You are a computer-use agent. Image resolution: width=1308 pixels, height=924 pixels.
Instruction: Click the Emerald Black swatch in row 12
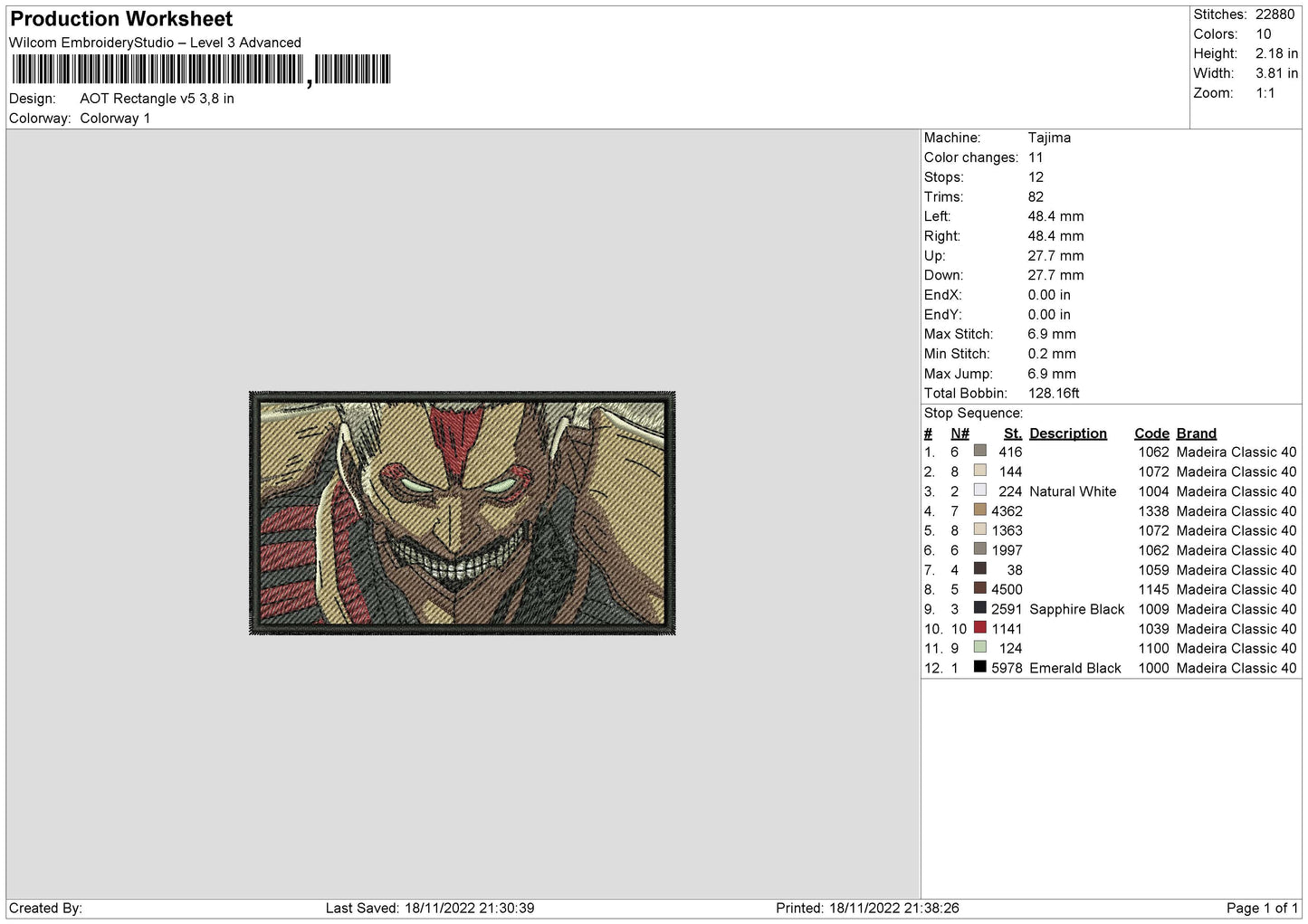pos(979,667)
